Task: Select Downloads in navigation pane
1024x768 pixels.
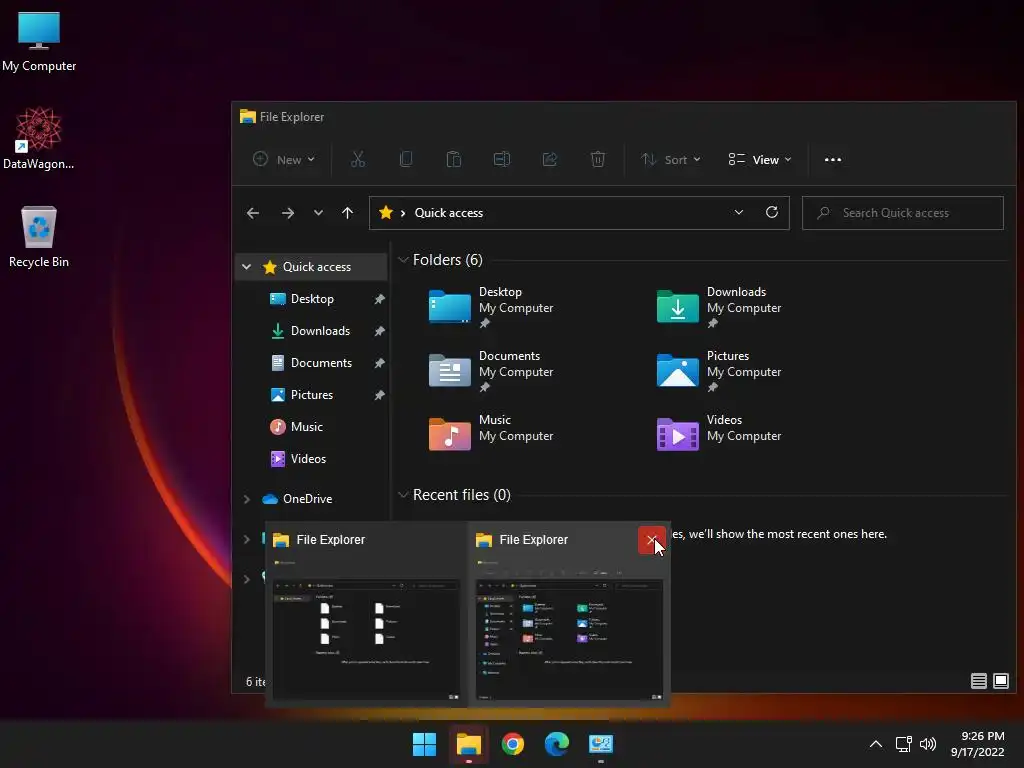Action: click(320, 331)
